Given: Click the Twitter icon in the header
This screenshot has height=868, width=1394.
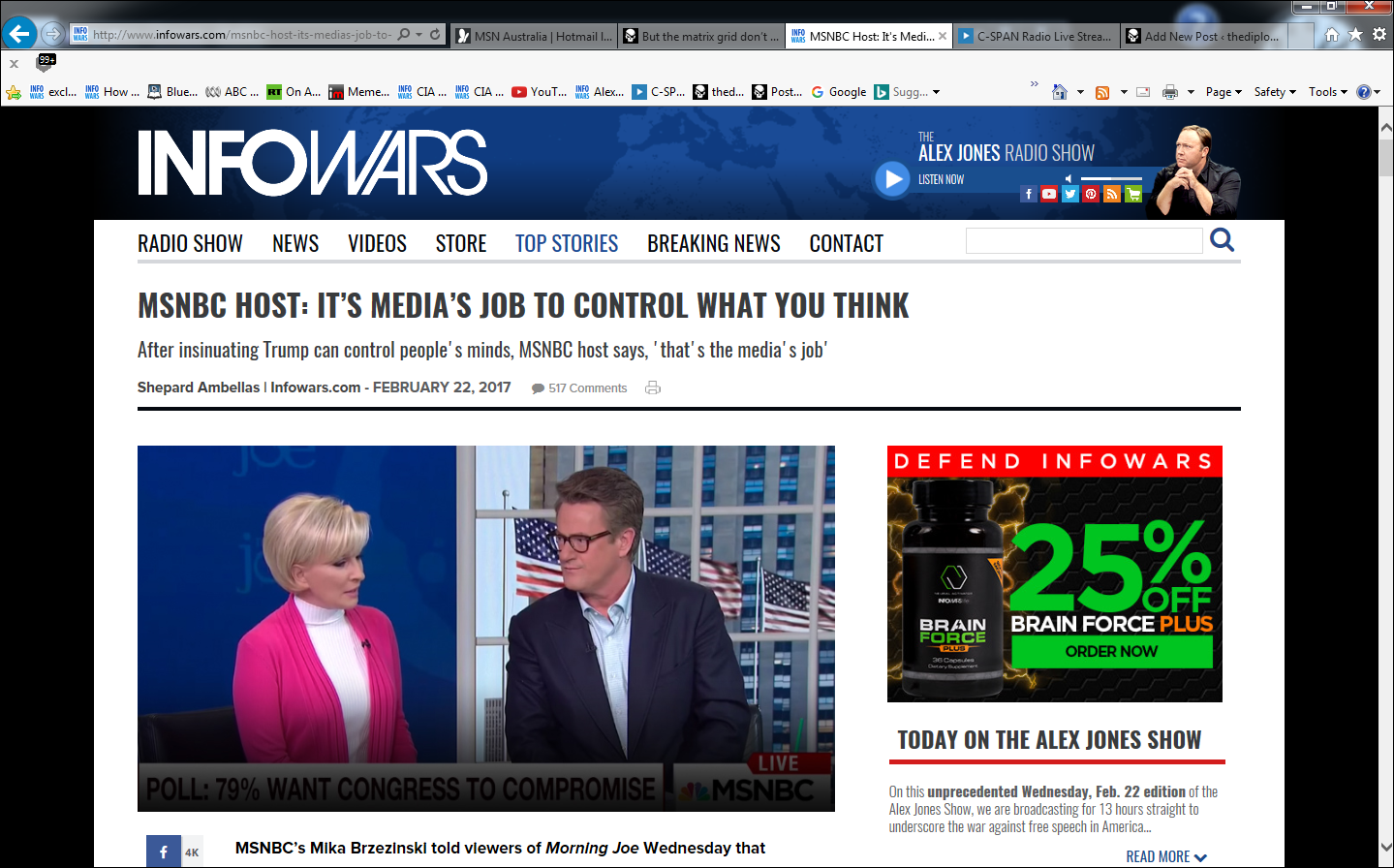Looking at the screenshot, I should pyautogui.click(x=1070, y=195).
